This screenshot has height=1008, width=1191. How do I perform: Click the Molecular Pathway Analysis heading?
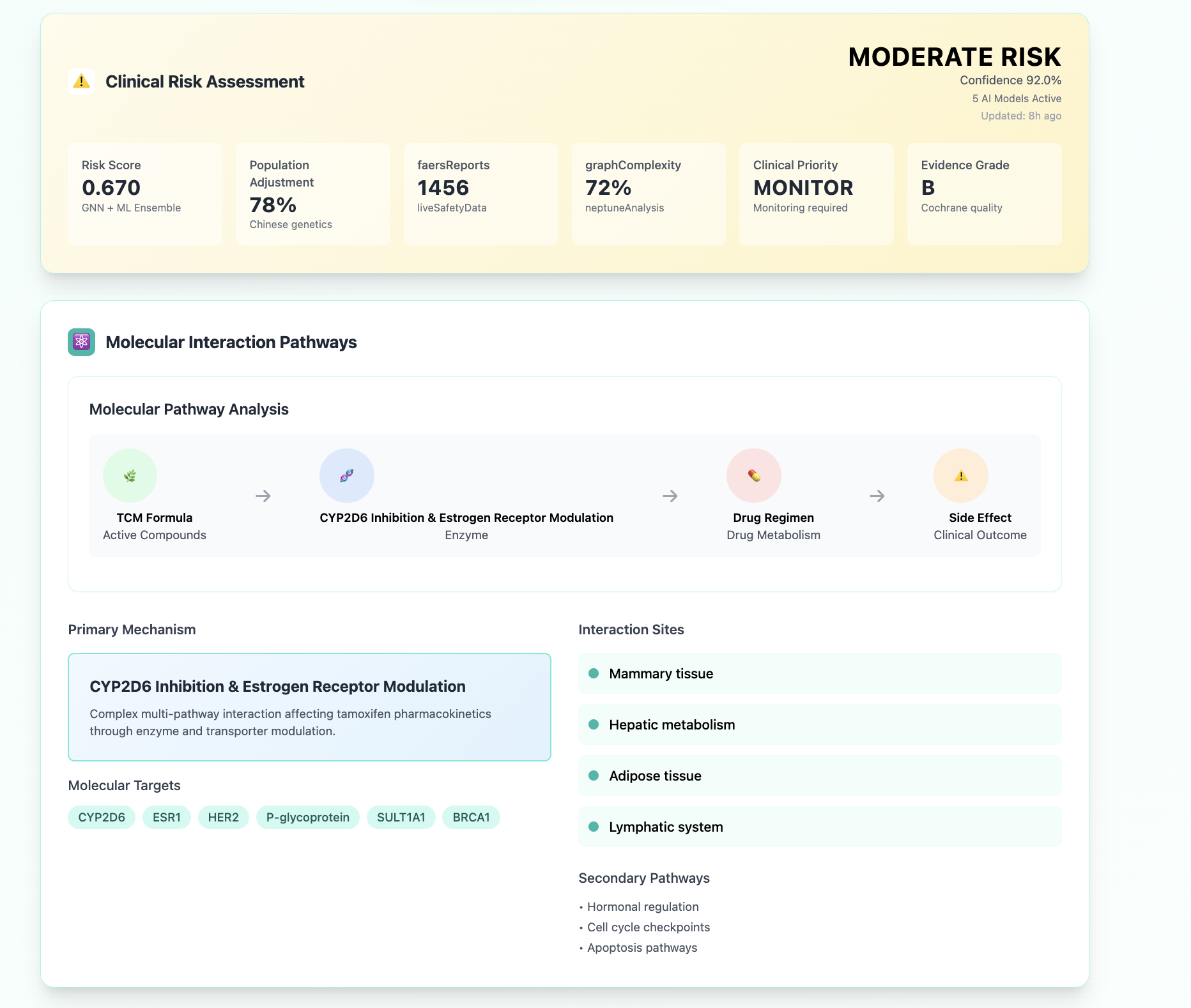coord(189,409)
